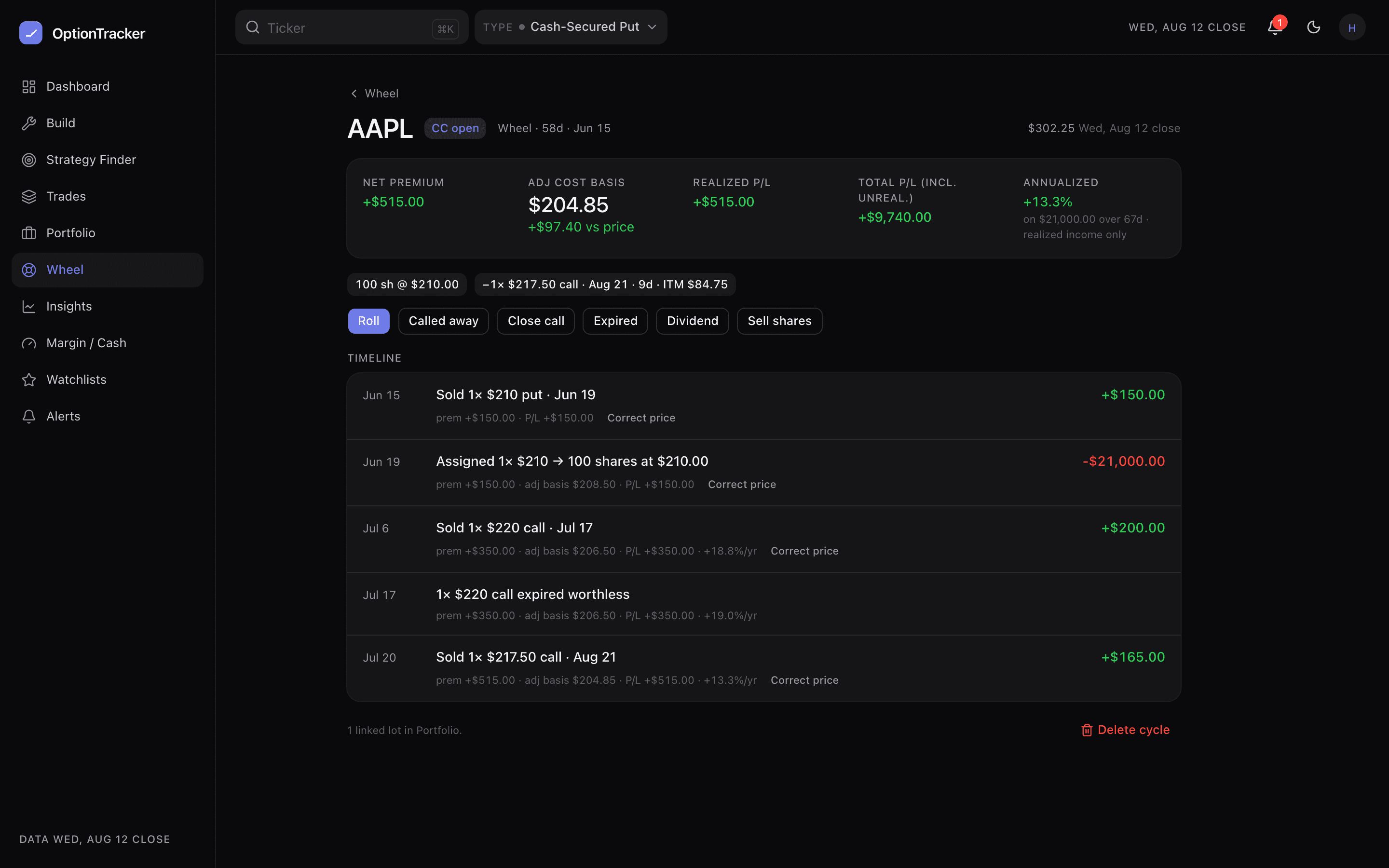Click Correct price on Jun 15 row
The image size is (1389, 868).
click(x=641, y=418)
